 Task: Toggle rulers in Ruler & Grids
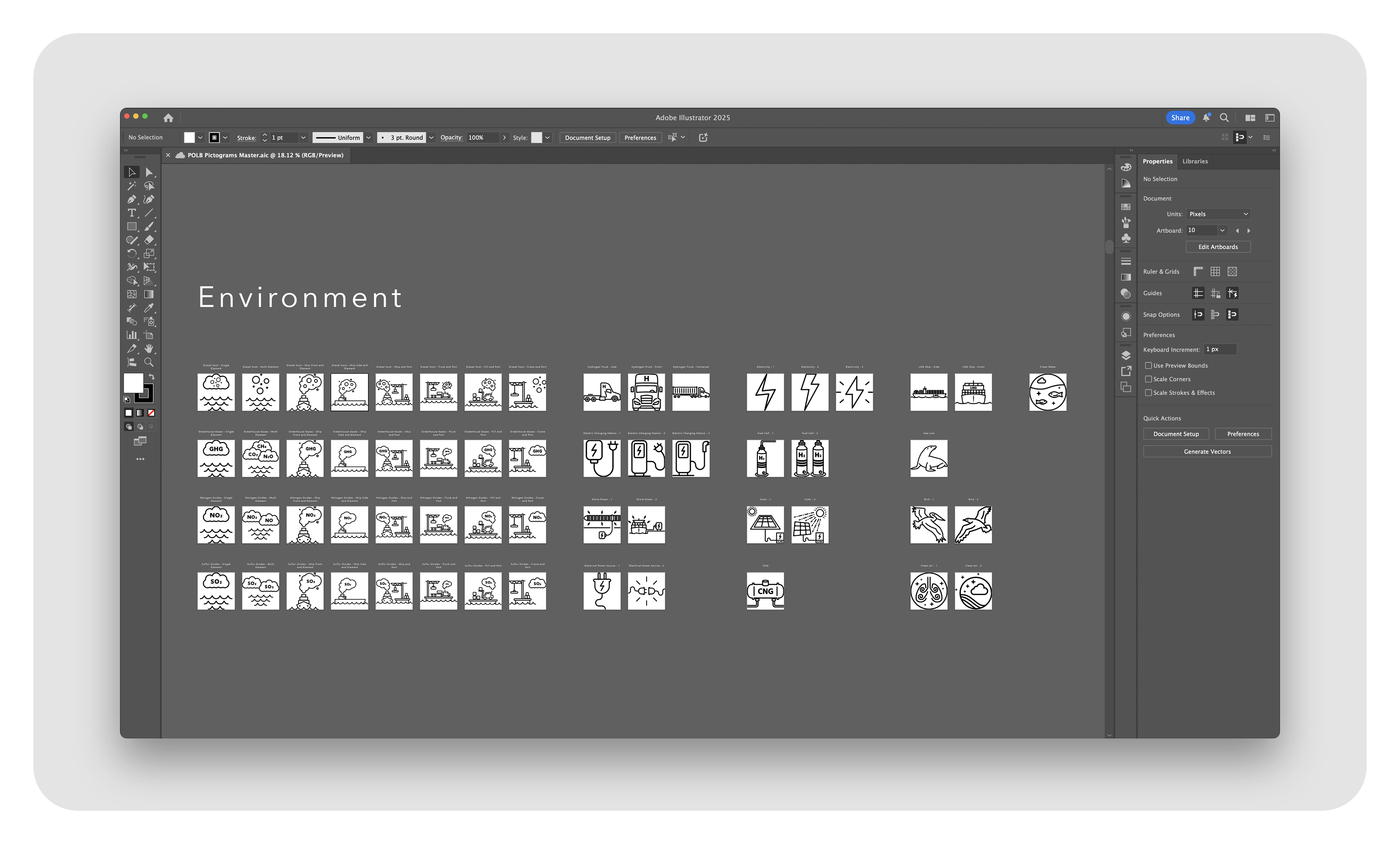coord(1198,271)
